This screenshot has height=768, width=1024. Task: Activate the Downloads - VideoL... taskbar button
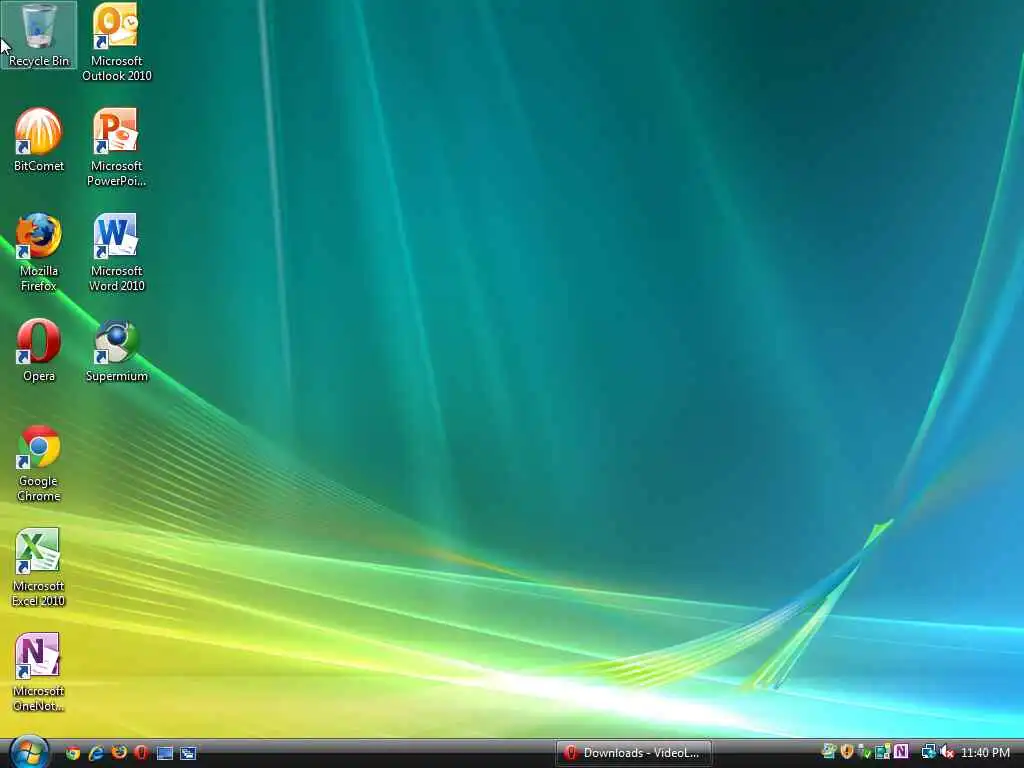(x=633, y=753)
